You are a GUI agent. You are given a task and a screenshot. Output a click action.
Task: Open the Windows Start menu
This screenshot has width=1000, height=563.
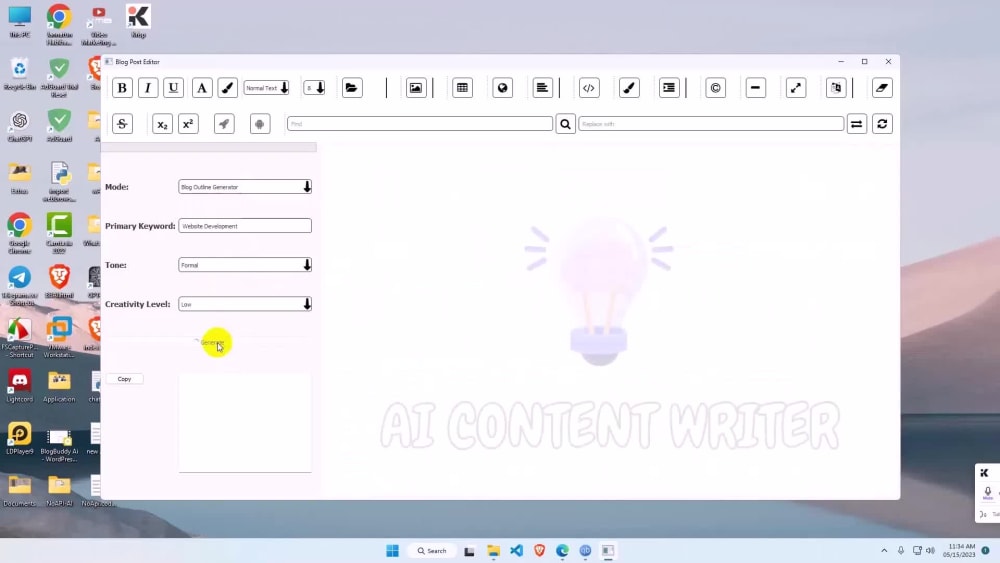pos(392,551)
